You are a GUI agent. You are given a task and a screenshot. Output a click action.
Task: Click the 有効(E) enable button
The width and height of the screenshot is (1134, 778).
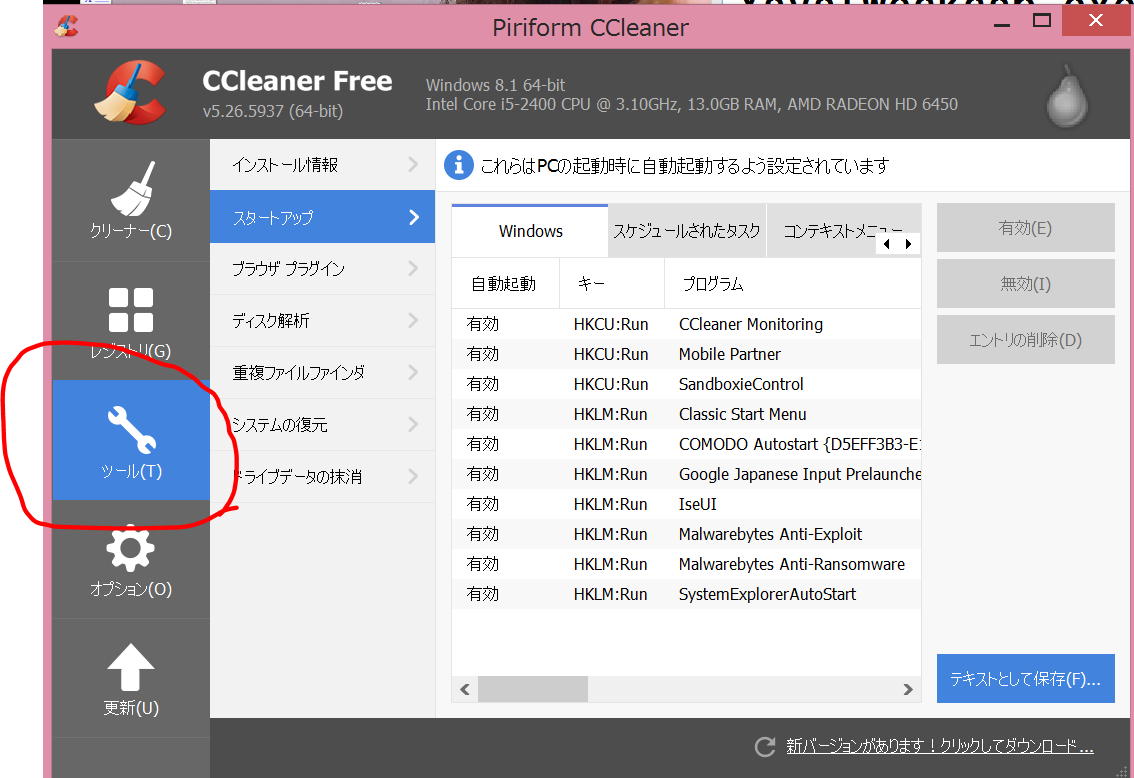1026,228
